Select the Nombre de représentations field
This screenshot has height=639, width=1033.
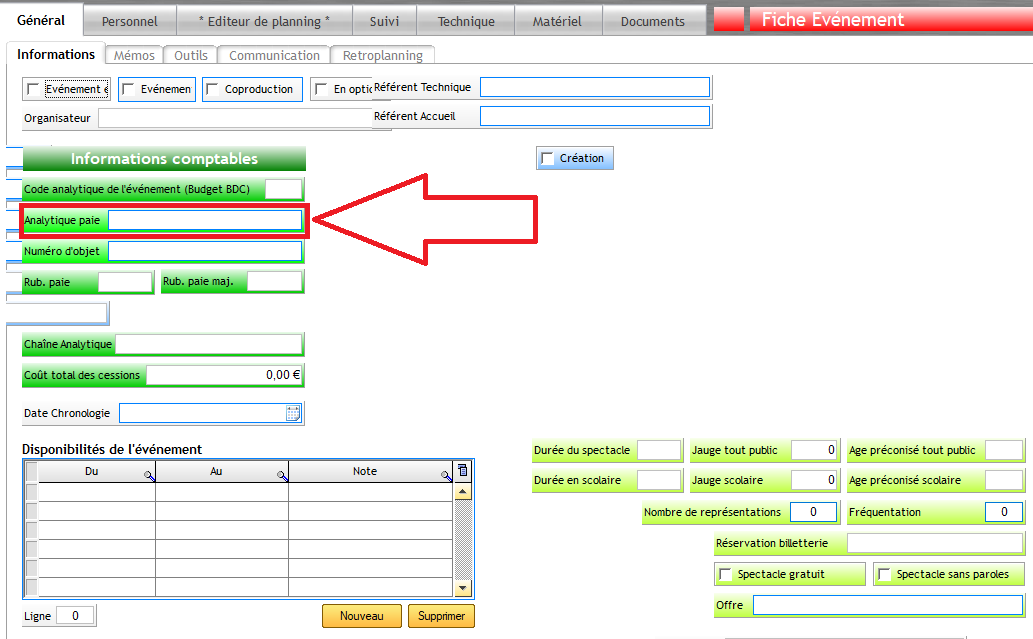click(x=813, y=512)
